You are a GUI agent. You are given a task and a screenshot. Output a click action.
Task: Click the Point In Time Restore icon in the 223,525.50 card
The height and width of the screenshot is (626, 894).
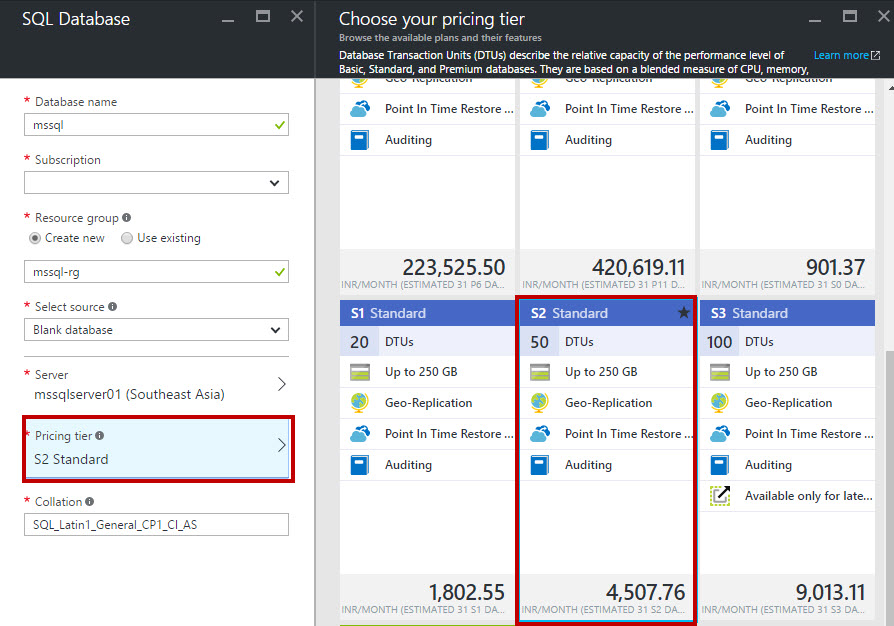click(x=360, y=109)
